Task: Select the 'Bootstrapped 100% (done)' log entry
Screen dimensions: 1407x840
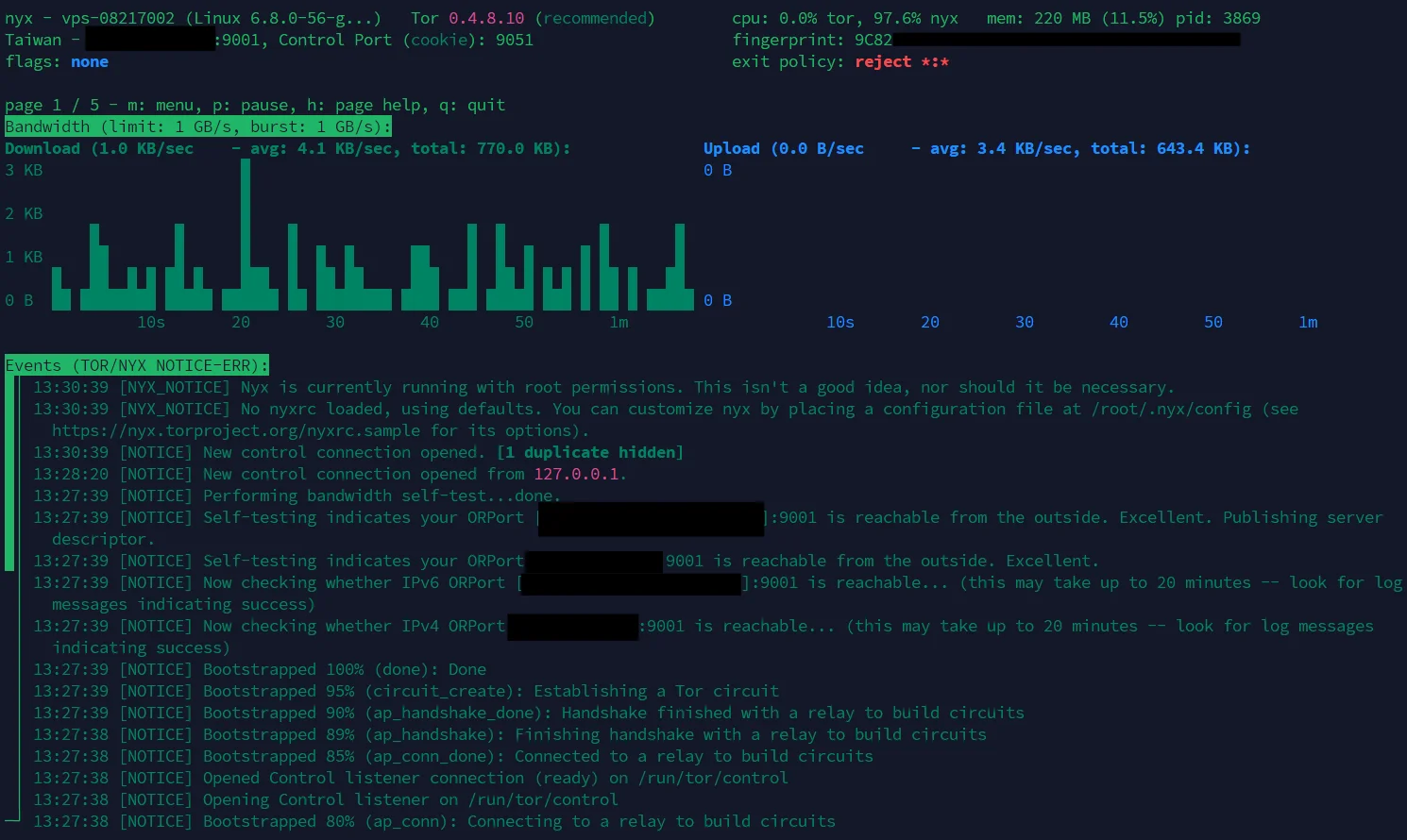Action: coord(345,669)
